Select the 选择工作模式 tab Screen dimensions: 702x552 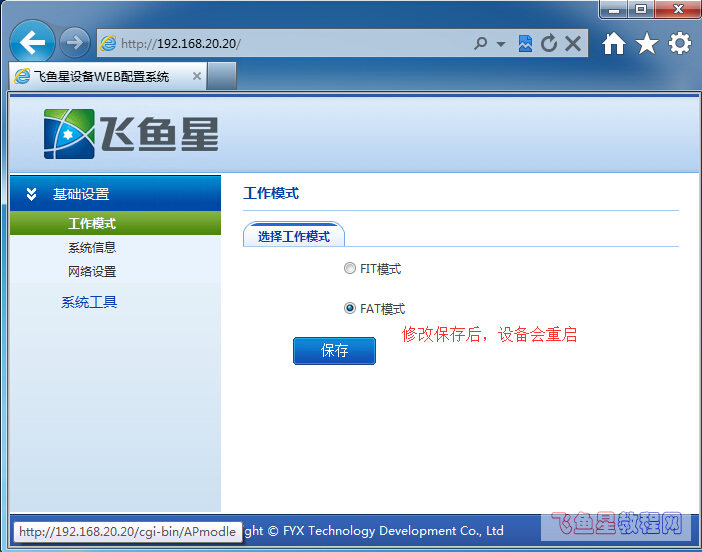(x=294, y=235)
